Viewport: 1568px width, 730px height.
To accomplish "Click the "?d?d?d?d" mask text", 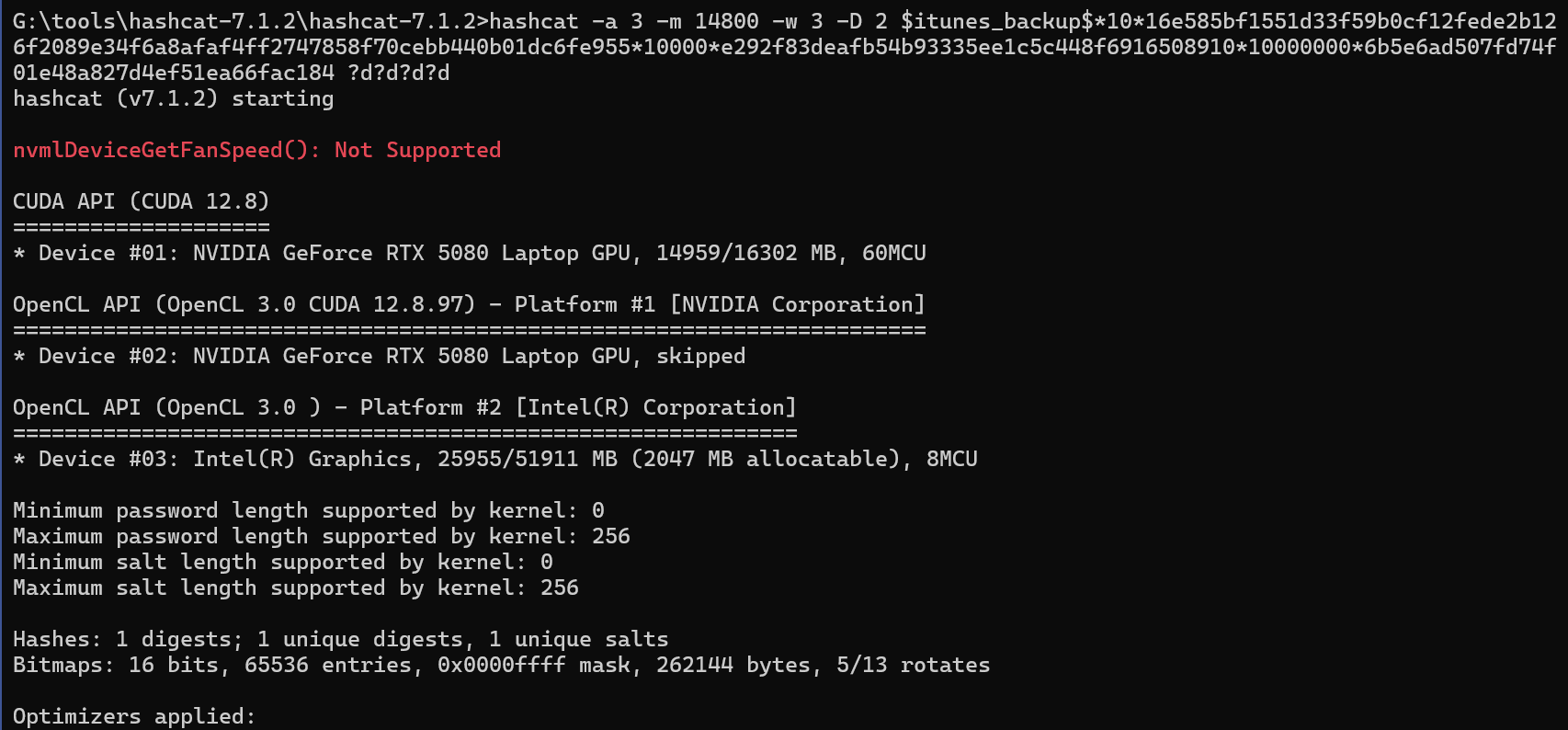I will [399, 73].
